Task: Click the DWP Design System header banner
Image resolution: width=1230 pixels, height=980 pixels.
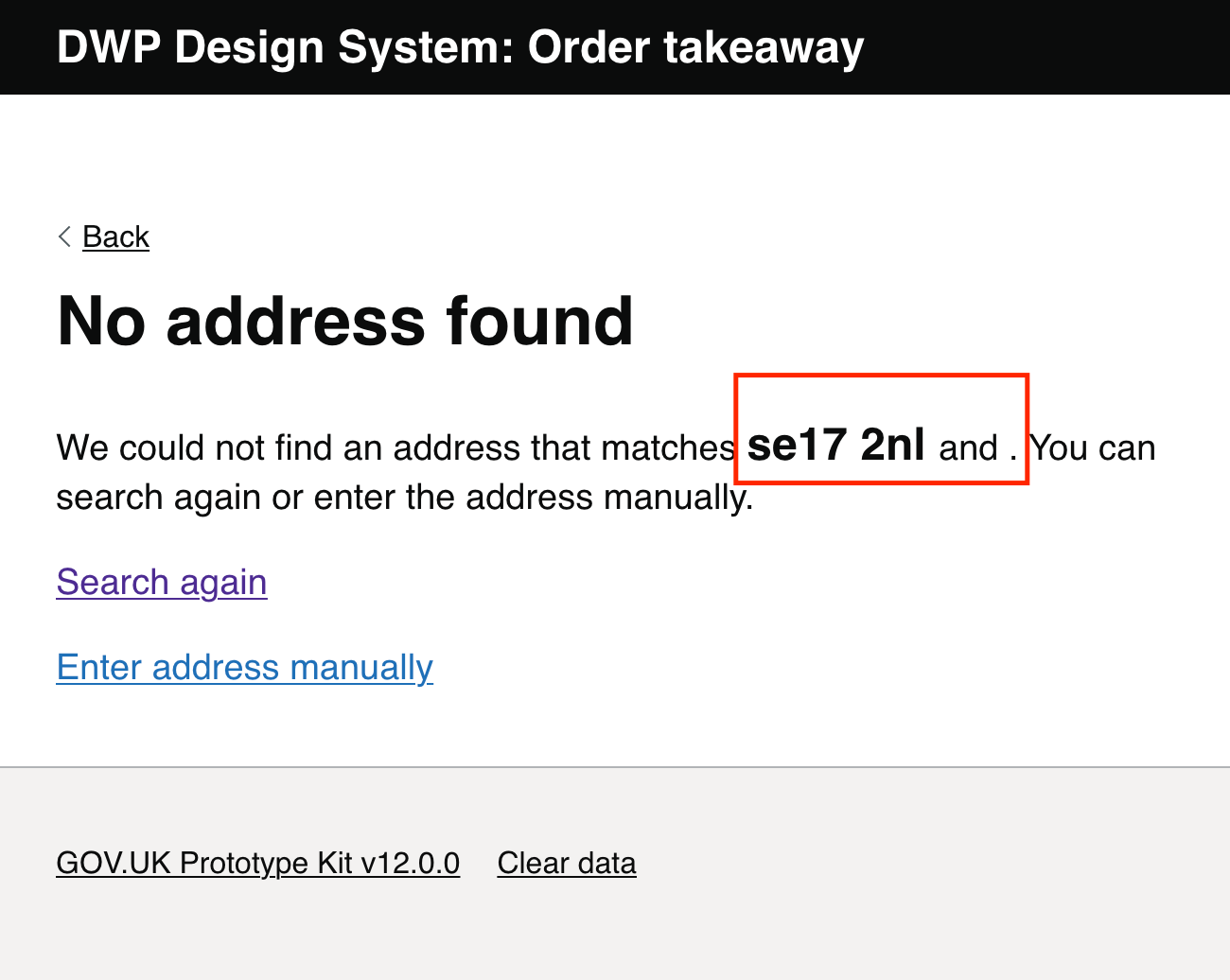Action: pos(460,46)
